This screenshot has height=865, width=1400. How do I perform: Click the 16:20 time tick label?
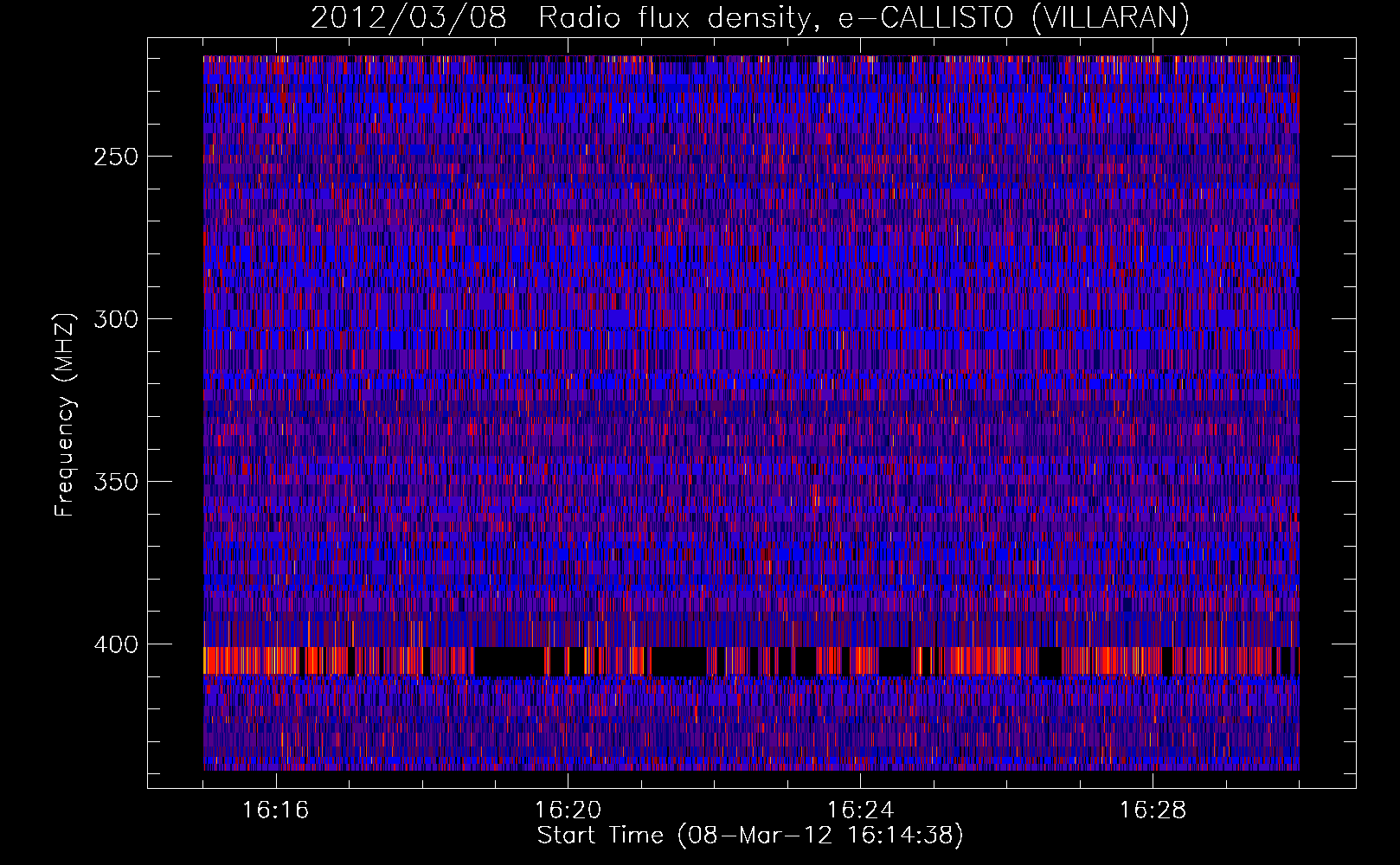568,811
